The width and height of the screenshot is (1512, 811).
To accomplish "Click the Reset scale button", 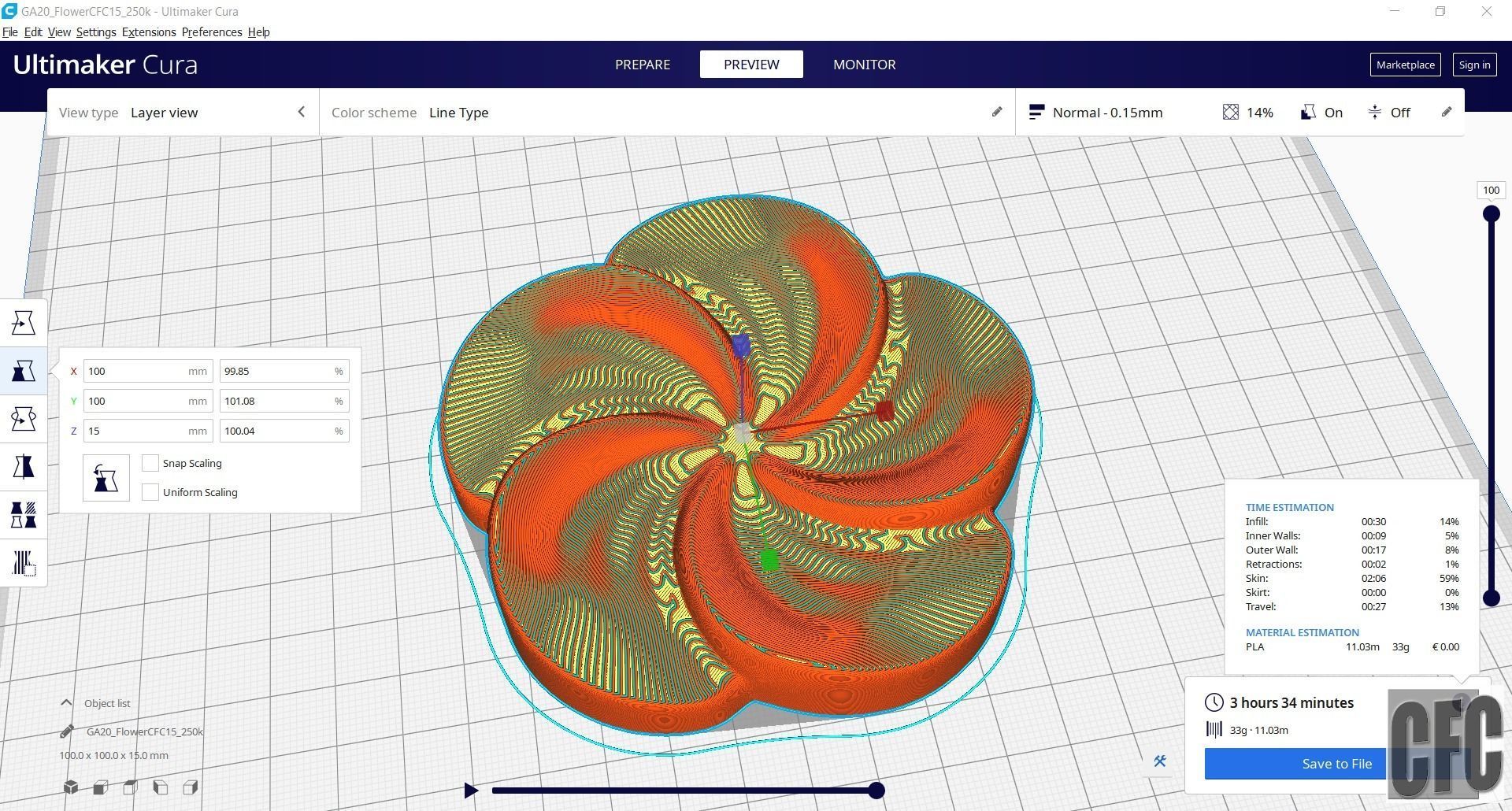I will click(x=106, y=478).
